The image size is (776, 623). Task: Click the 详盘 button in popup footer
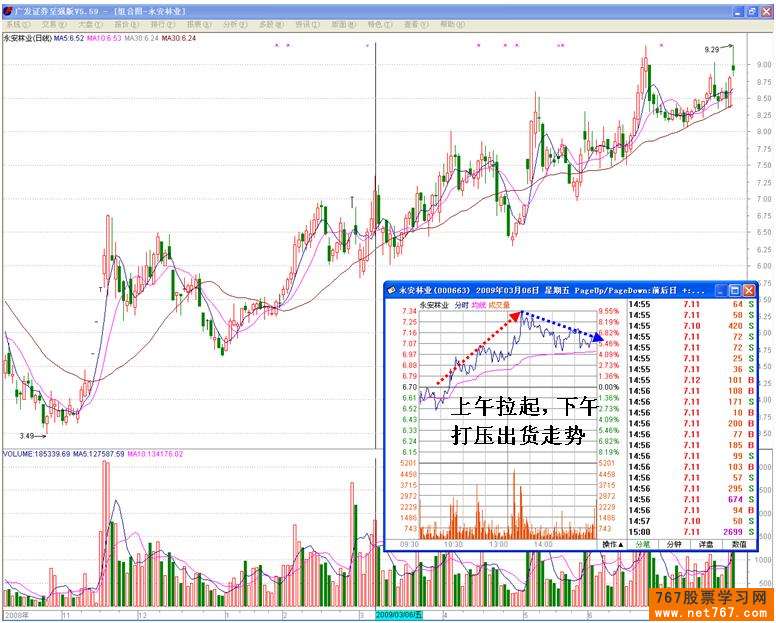[x=706, y=544]
